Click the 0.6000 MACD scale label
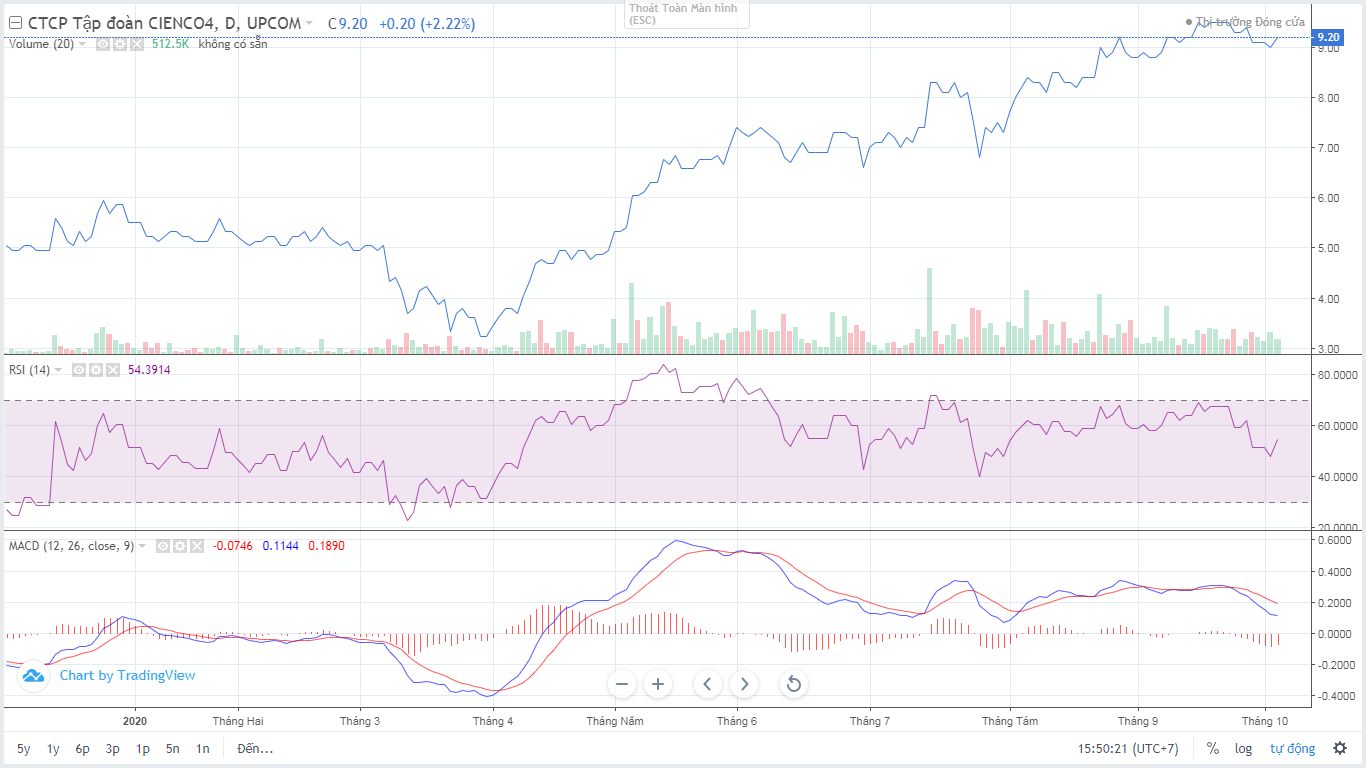1366x768 pixels. [x=1335, y=541]
